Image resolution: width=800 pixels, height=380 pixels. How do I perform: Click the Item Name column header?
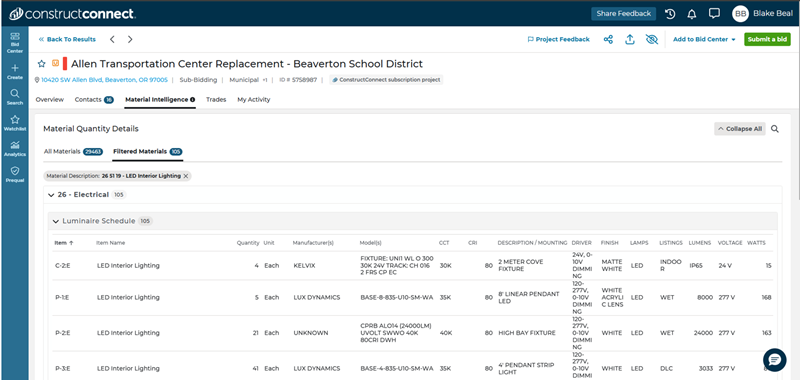coord(110,243)
